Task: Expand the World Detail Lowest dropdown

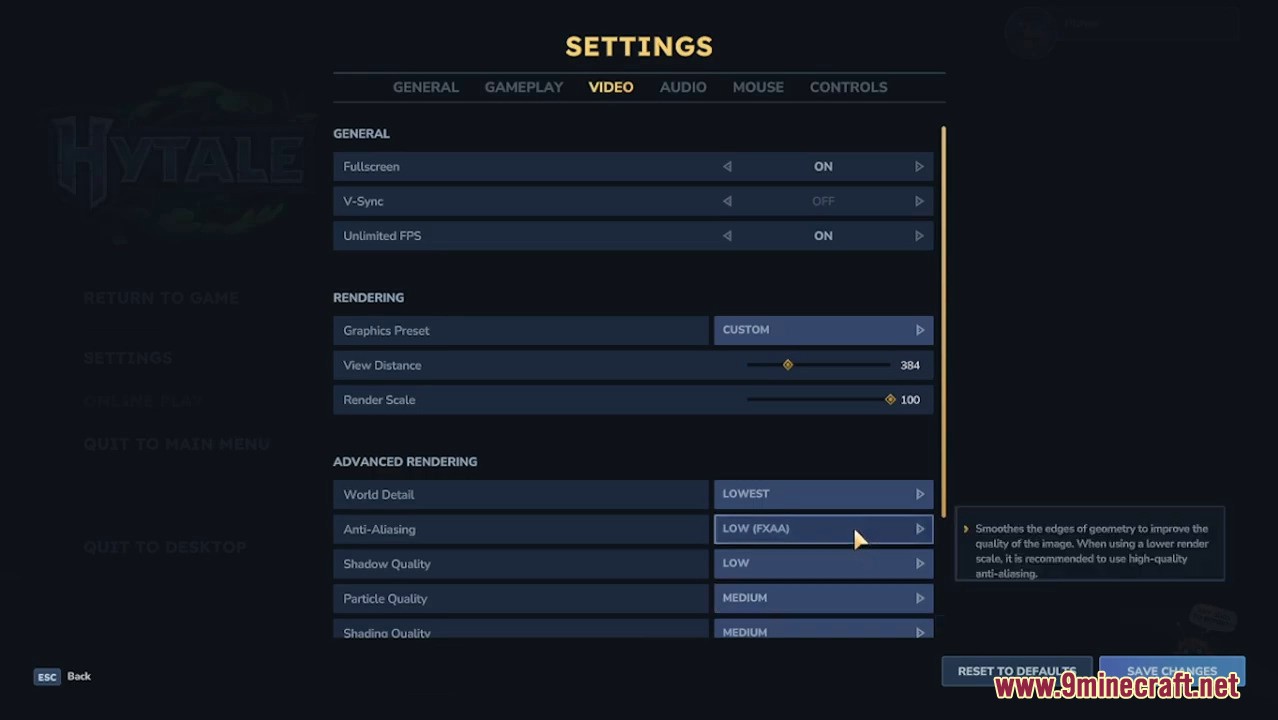Action: click(x=823, y=494)
